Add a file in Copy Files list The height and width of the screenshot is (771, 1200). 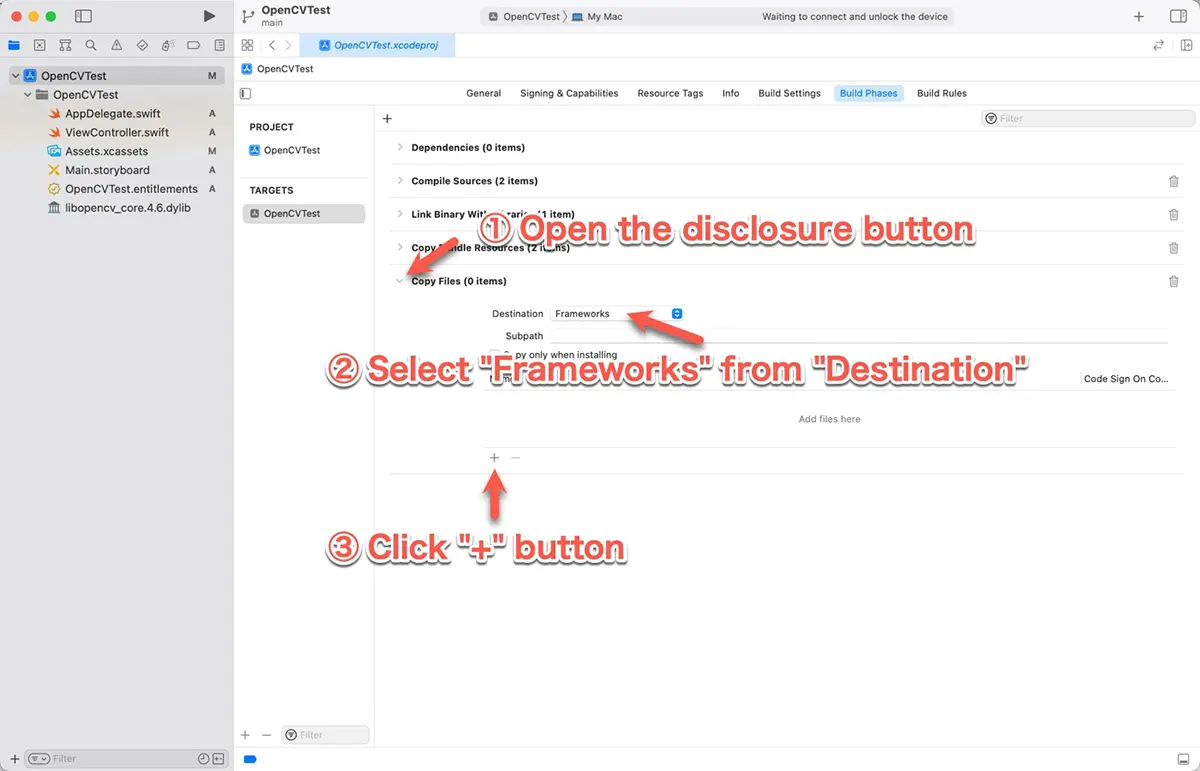pos(494,457)
